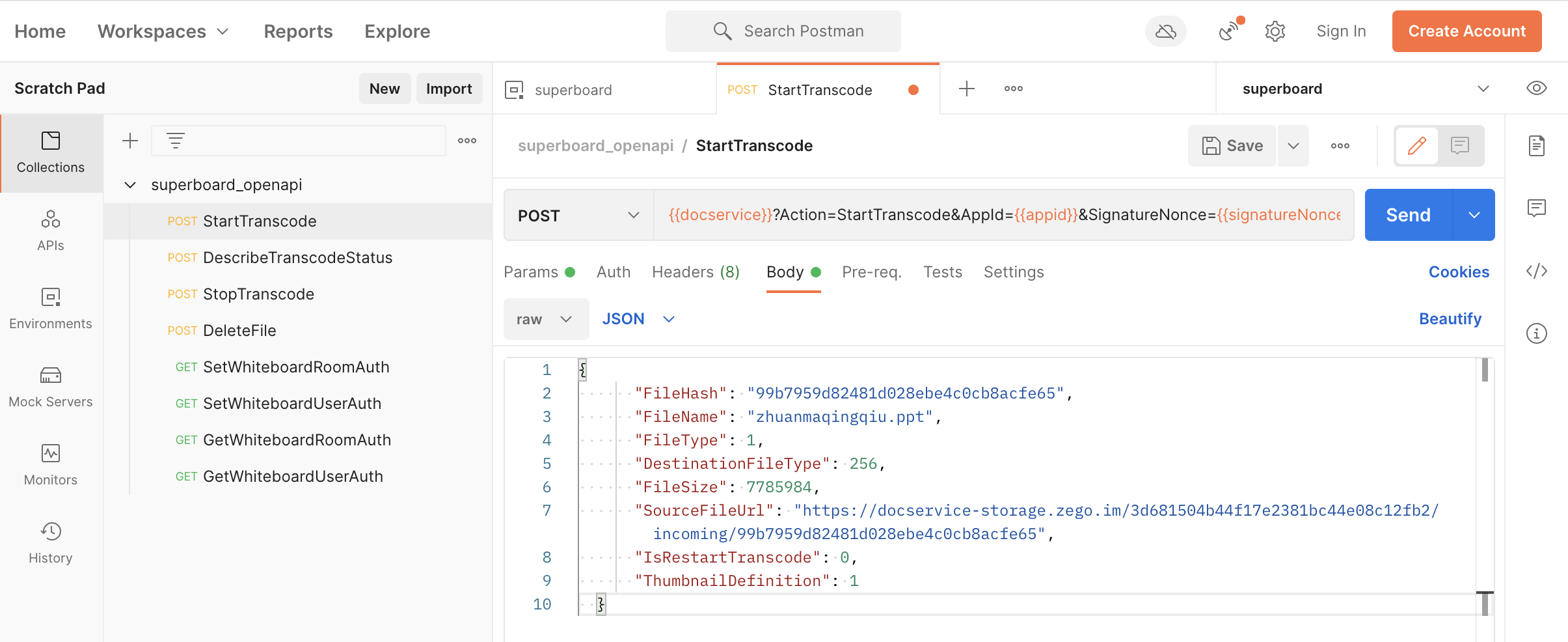1568x642 pixels.
Task: Open the Collections sidebar panel
Action: click(x=51, y=153)
